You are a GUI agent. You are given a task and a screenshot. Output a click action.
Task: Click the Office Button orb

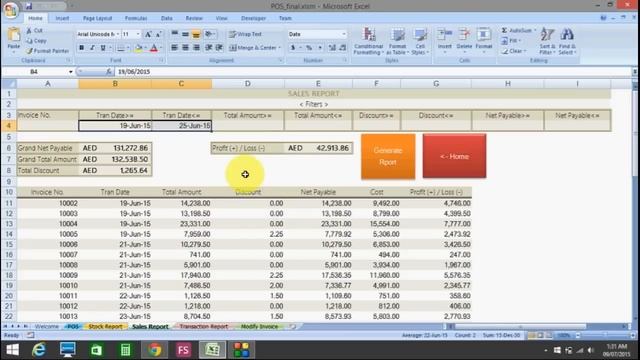[11, 10]
